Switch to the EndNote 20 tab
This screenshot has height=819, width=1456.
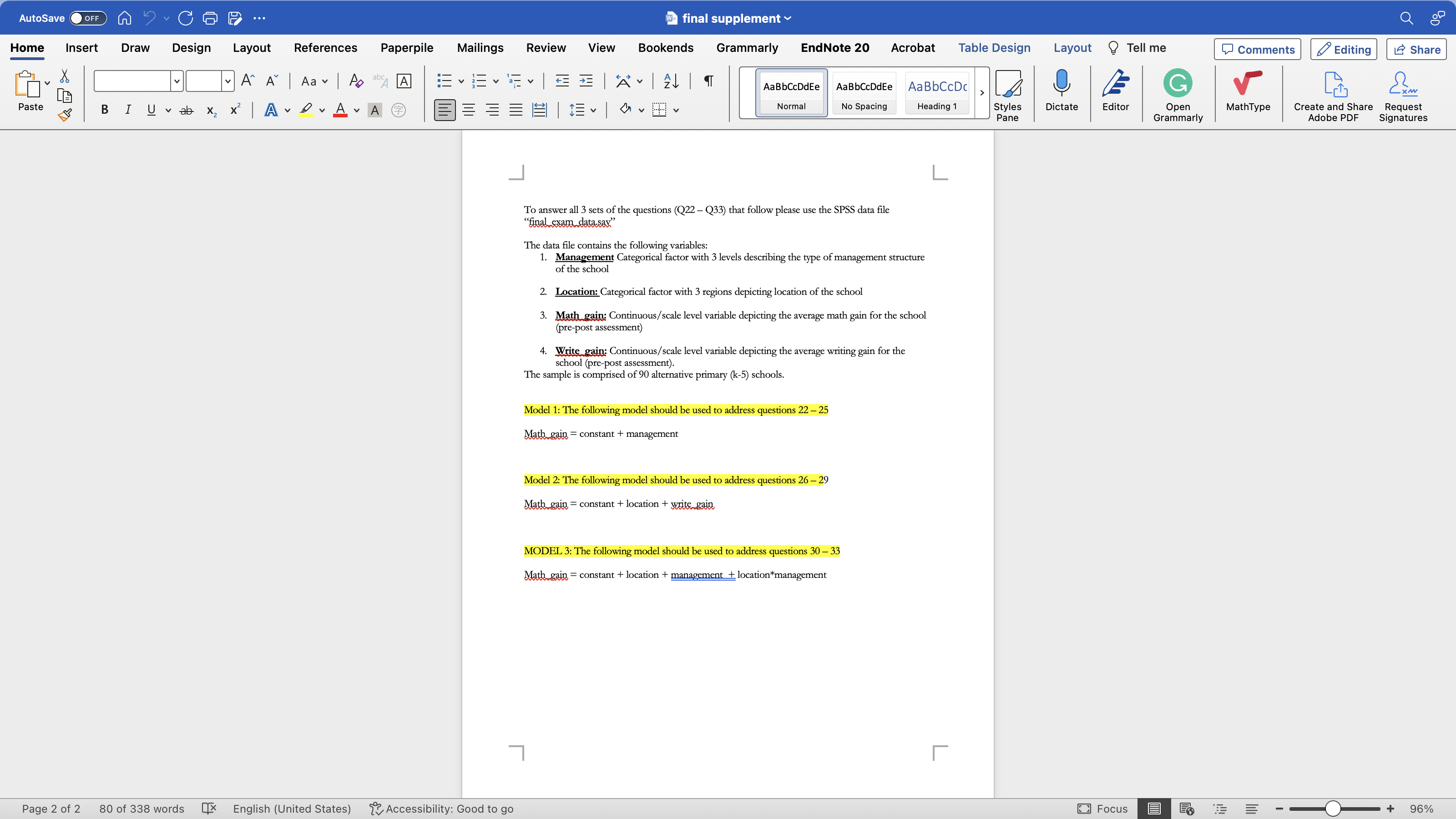(835, 48)
